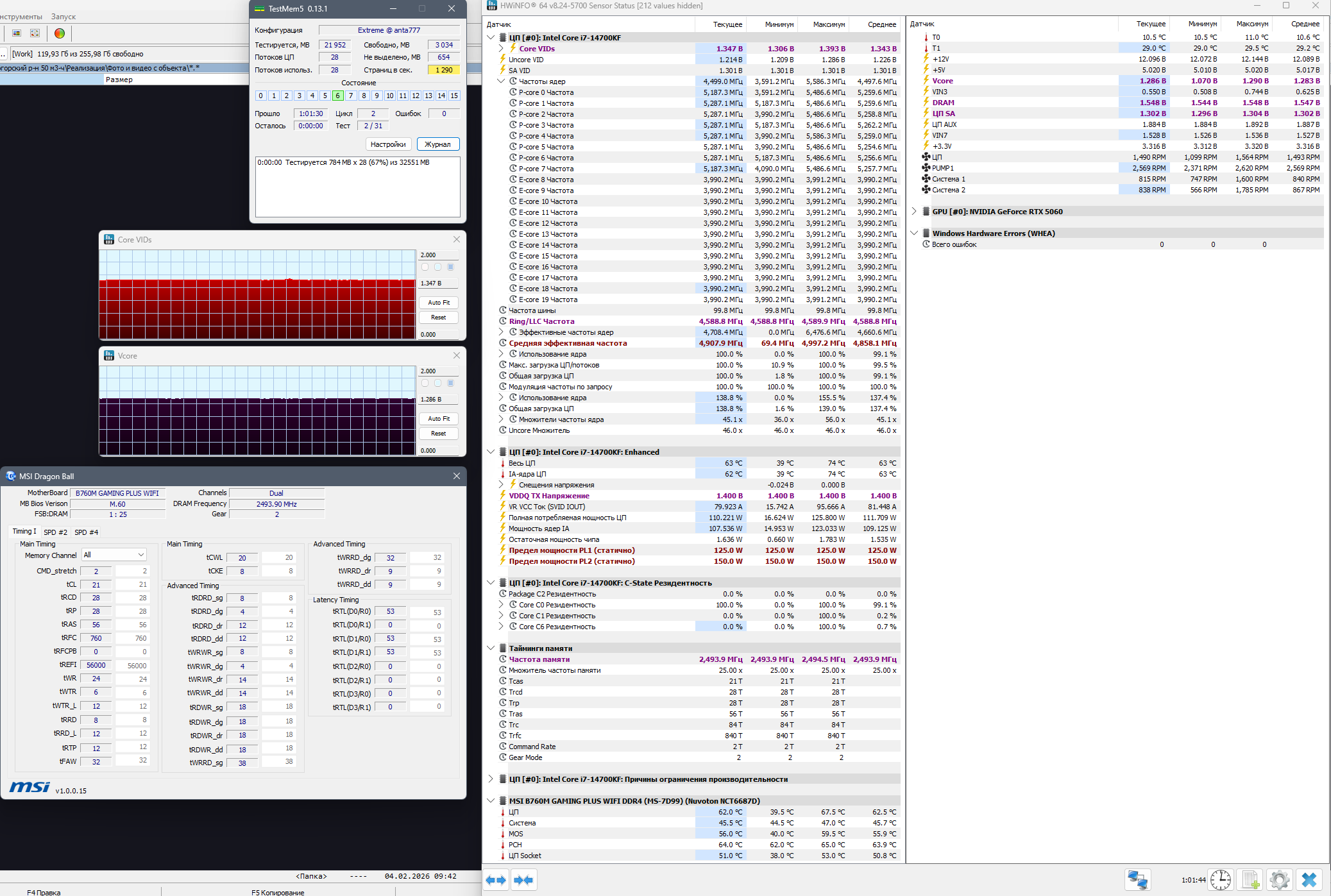
Task: Click the collapse columns arrows icon
Action: click(x=523, y=880)
